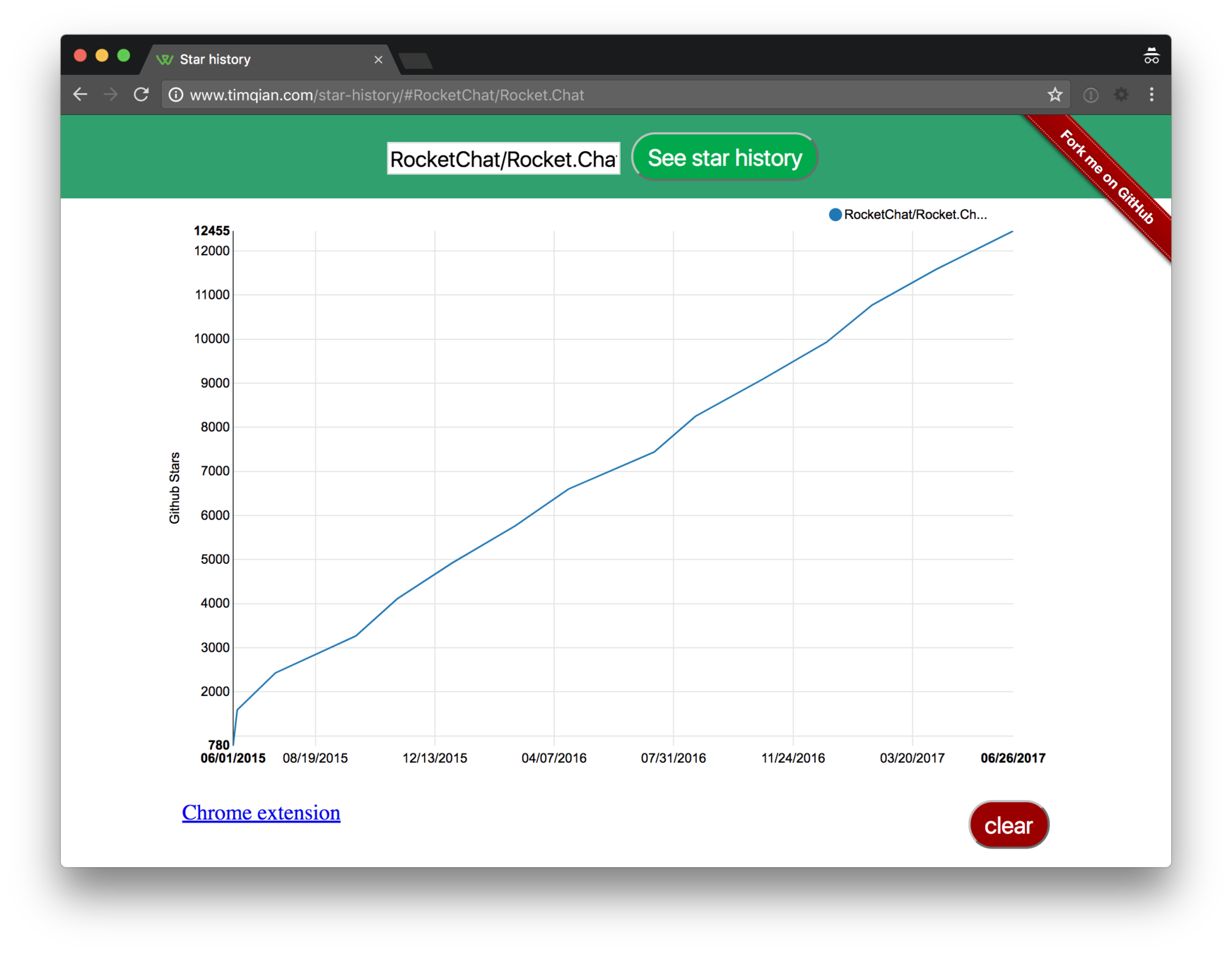
Task: Go back with the browser back arrow
Action: [81, 95]
